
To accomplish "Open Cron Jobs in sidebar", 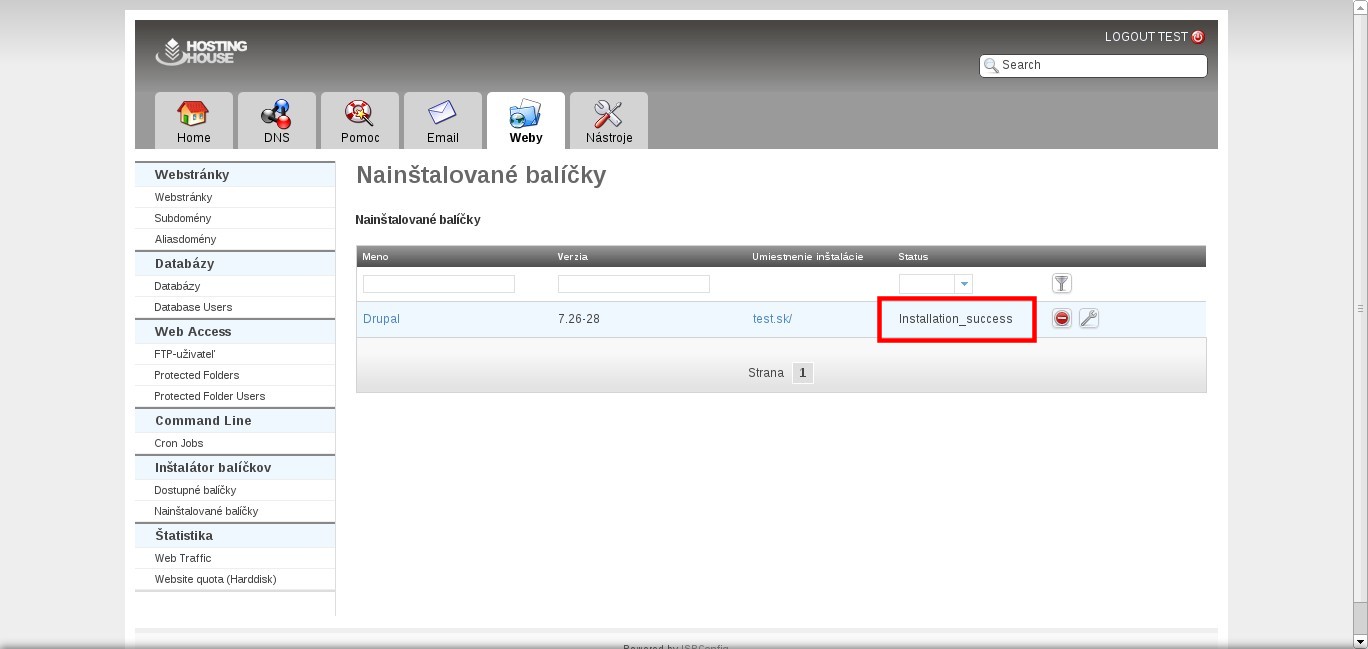I will click(179, 443).
